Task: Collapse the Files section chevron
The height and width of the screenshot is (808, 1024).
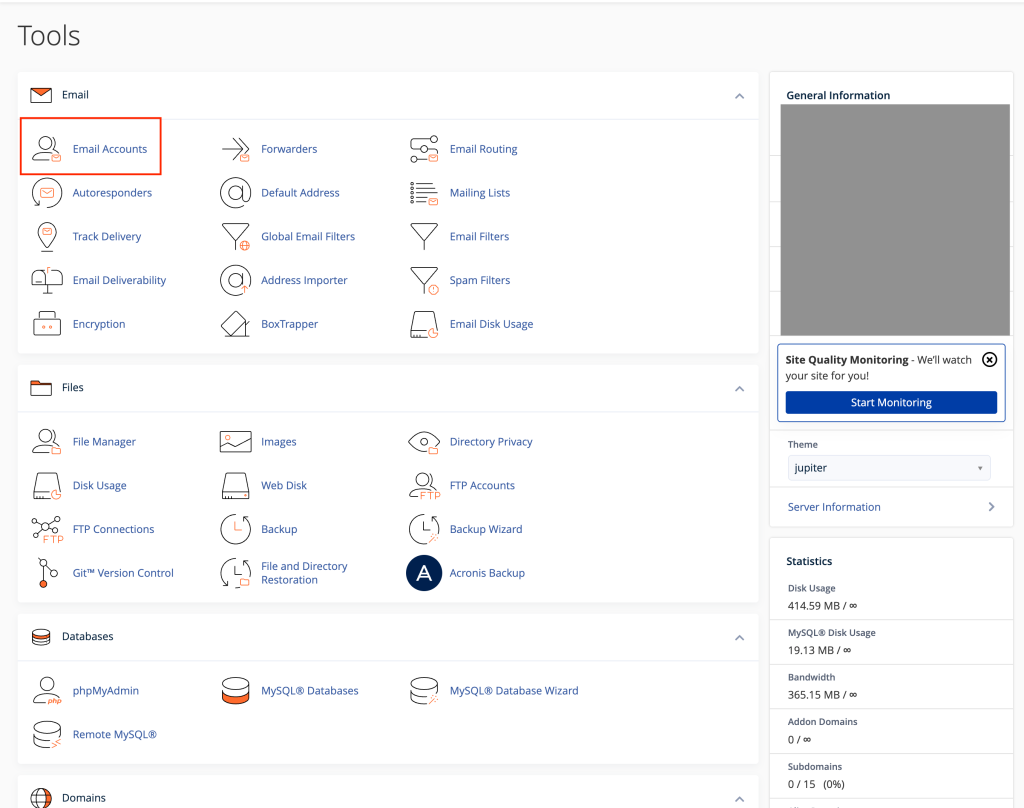Action: click(739, 389)
